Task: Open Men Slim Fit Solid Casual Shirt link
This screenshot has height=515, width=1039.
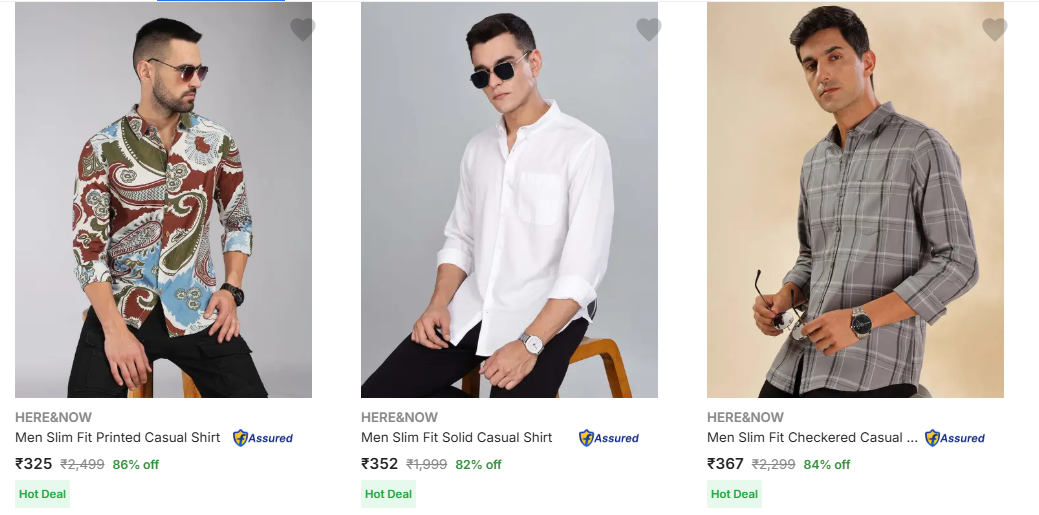Action: tap(457, 438)
